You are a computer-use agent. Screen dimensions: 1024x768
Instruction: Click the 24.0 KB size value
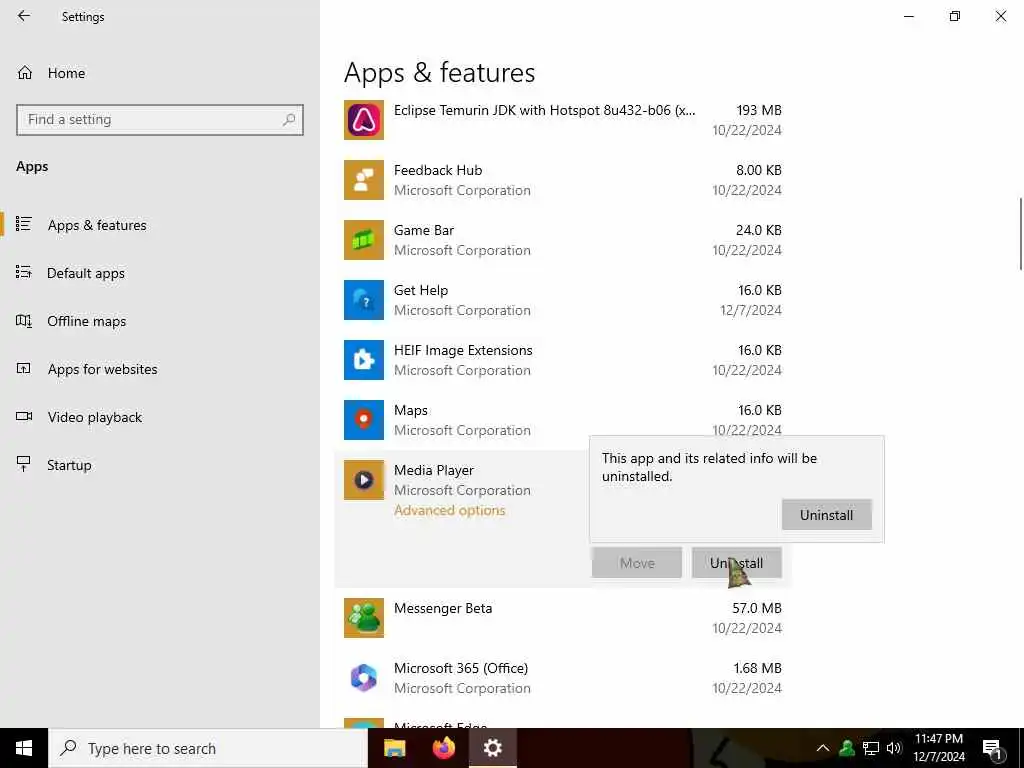pyautogui.click(x=758, y=231)
